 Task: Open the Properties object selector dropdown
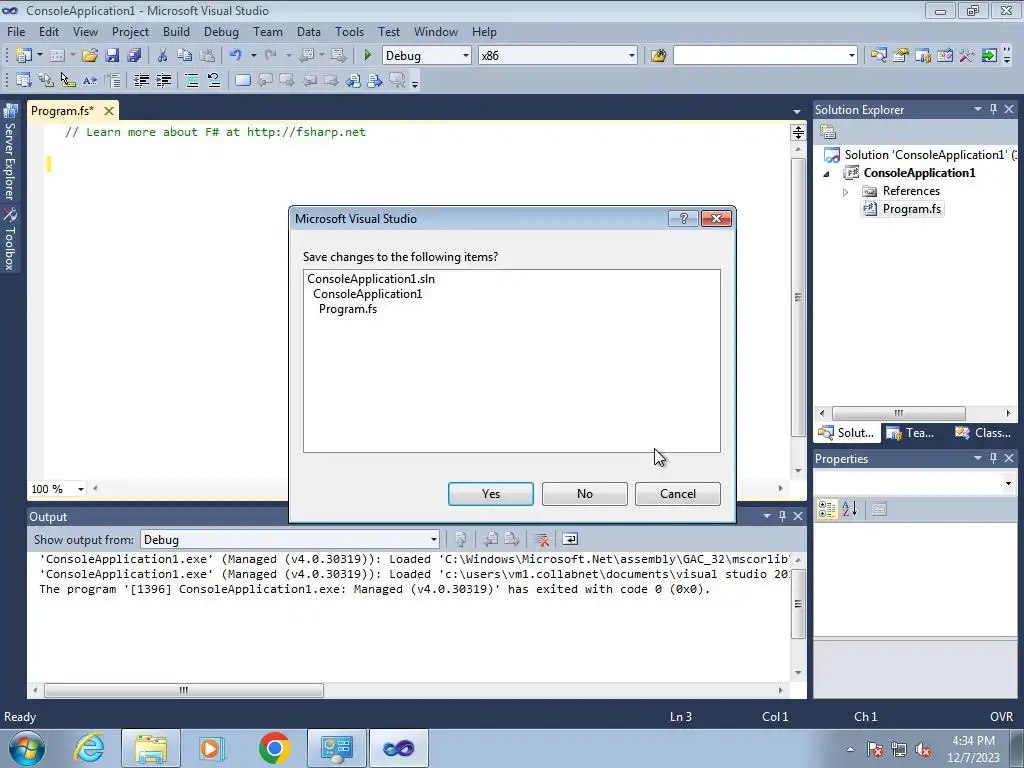(x=1008, y=483)
